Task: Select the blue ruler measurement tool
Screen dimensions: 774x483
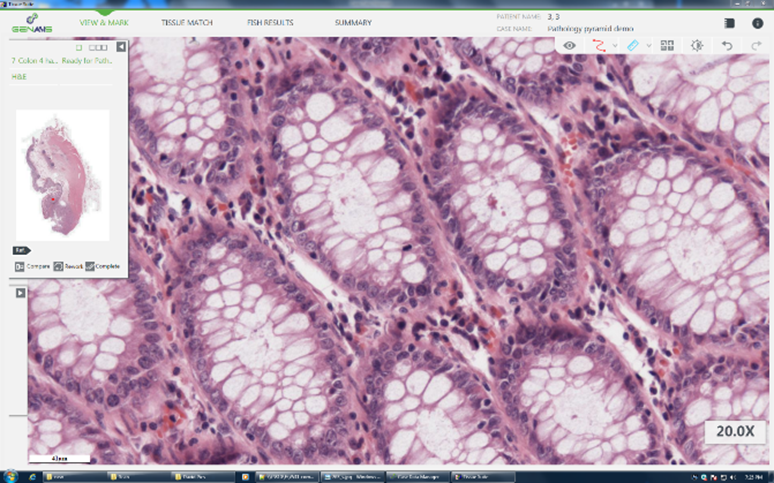Action: (633, 45)
